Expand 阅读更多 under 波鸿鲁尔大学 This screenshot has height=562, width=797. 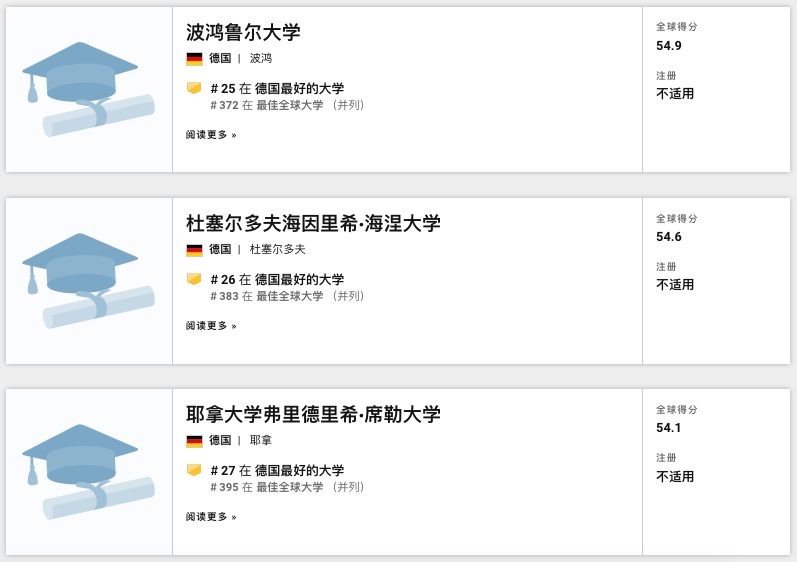(x=211, y=135)
